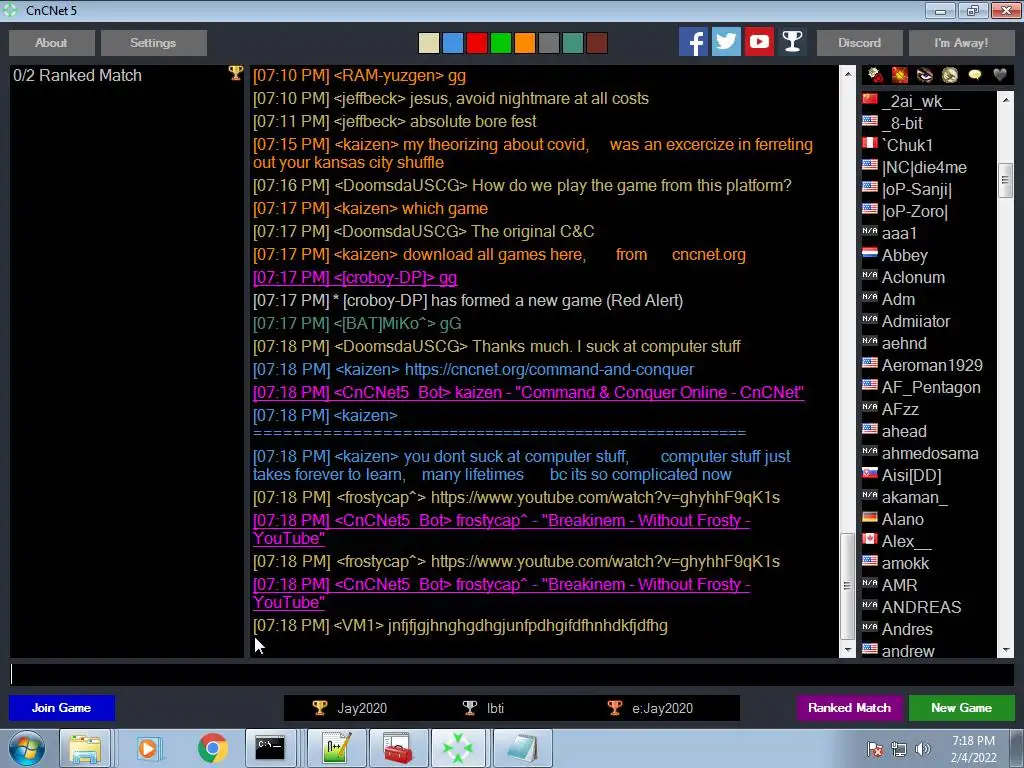Open the cncnet.org/command-and-conquer link
The width and height of the screenshot is (1024, 768).
549,370
